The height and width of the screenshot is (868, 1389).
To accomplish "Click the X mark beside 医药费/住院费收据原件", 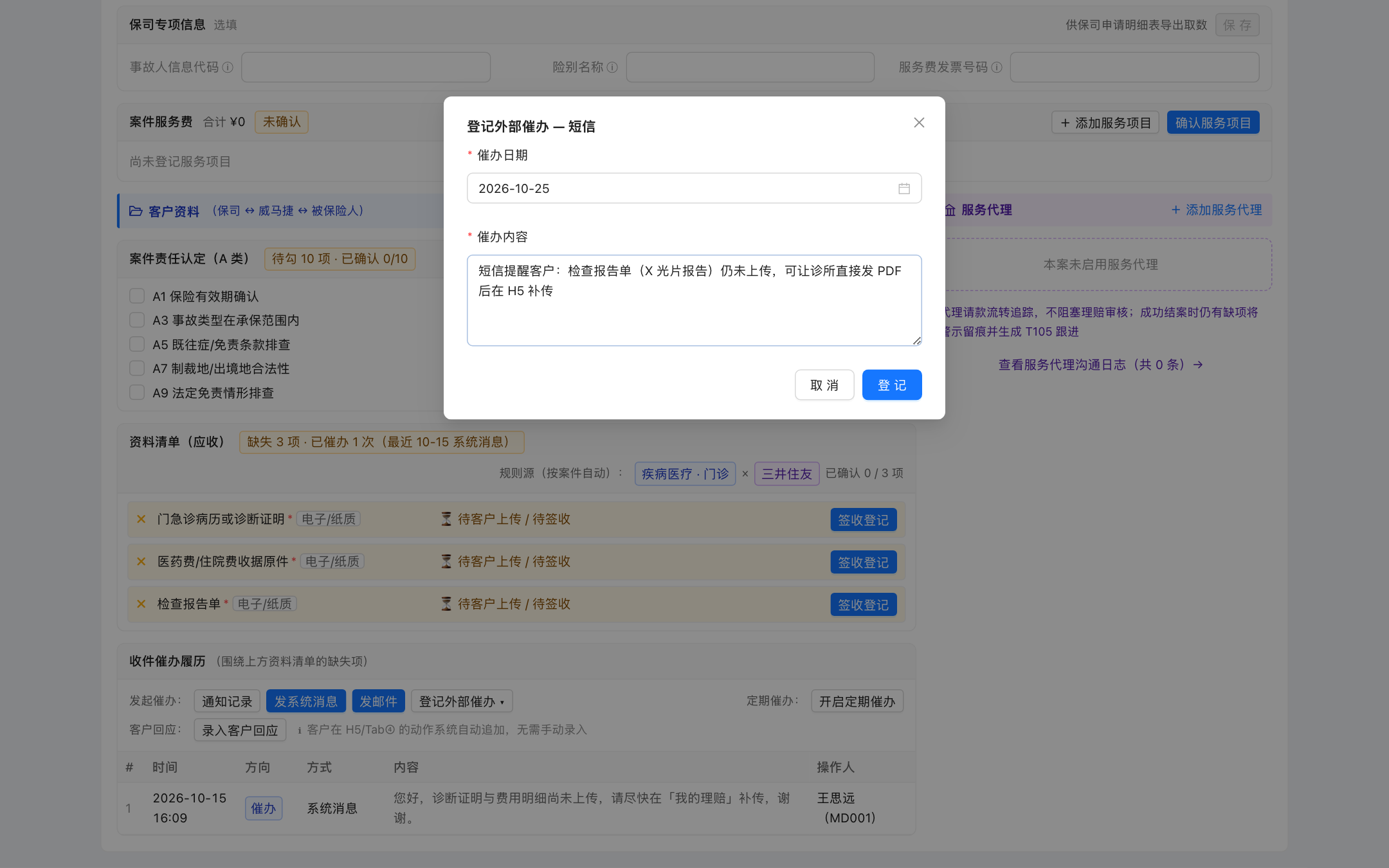I will pyautogui.click(x=141, y=561).
